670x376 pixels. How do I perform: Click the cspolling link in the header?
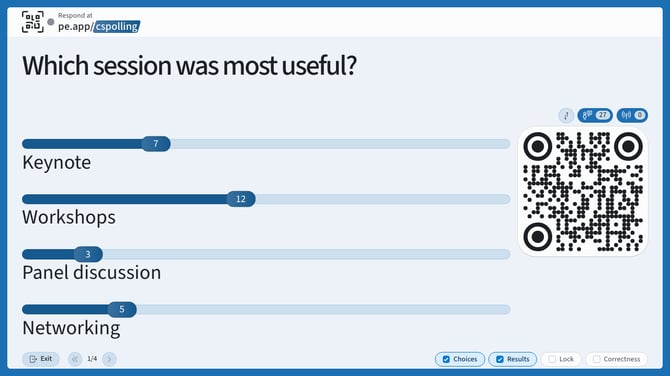click(117, 26)
